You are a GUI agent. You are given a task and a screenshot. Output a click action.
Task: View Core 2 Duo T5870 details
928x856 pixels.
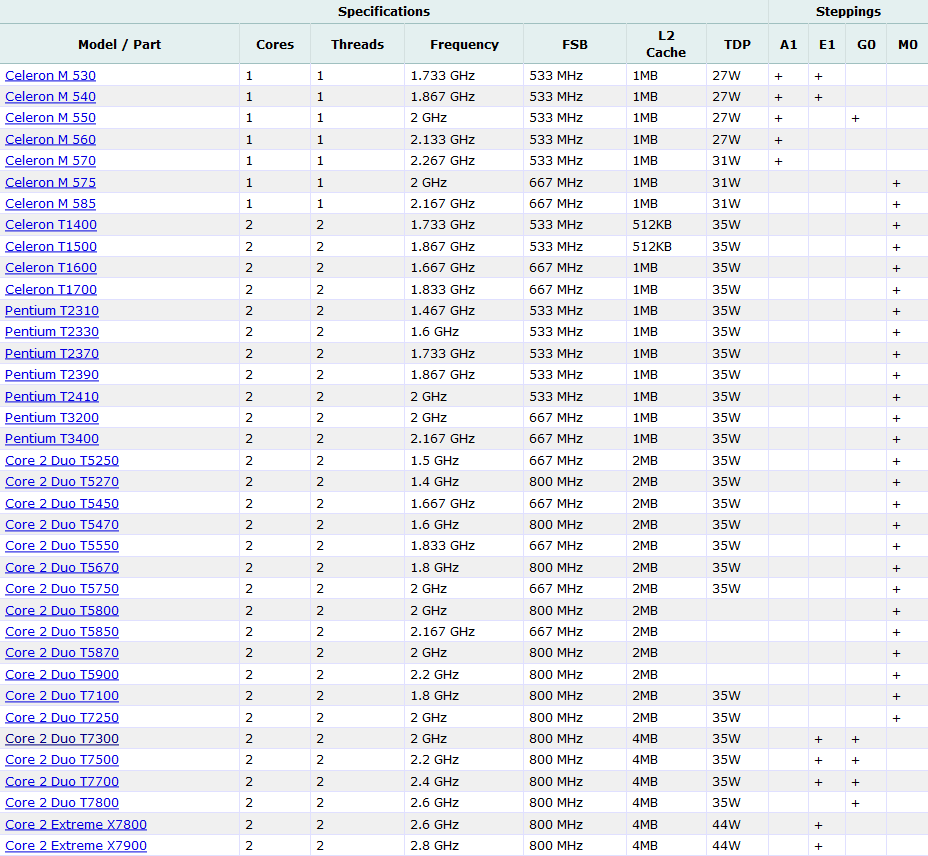pos(62,652)
